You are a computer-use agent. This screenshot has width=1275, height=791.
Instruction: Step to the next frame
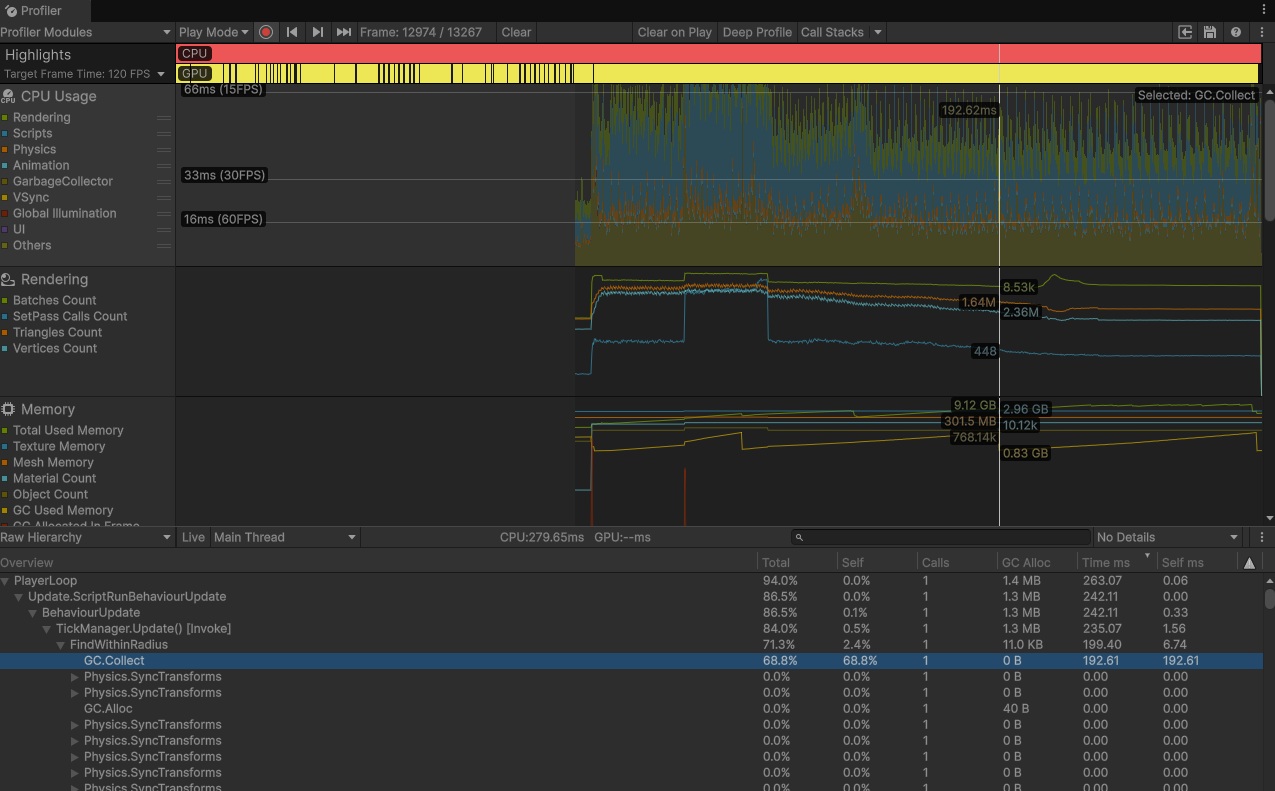click(318, 32)
